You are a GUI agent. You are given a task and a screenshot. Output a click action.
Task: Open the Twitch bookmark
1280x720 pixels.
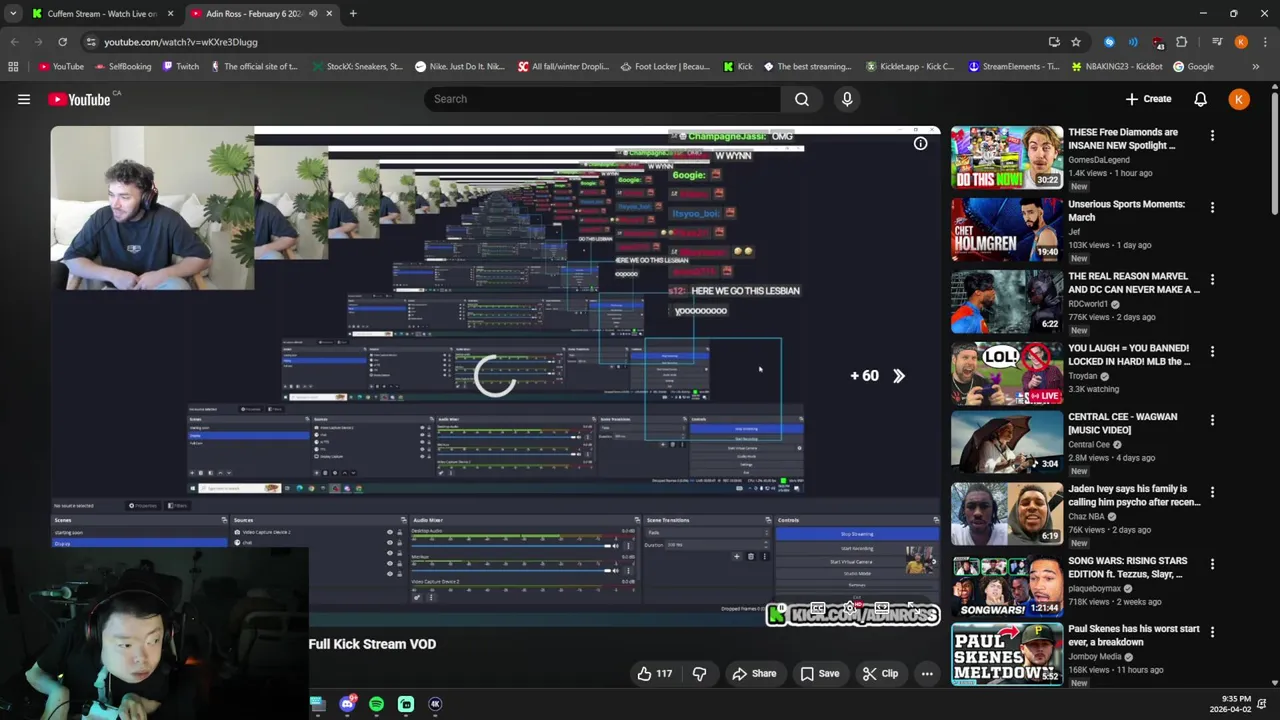click(180, 67)
